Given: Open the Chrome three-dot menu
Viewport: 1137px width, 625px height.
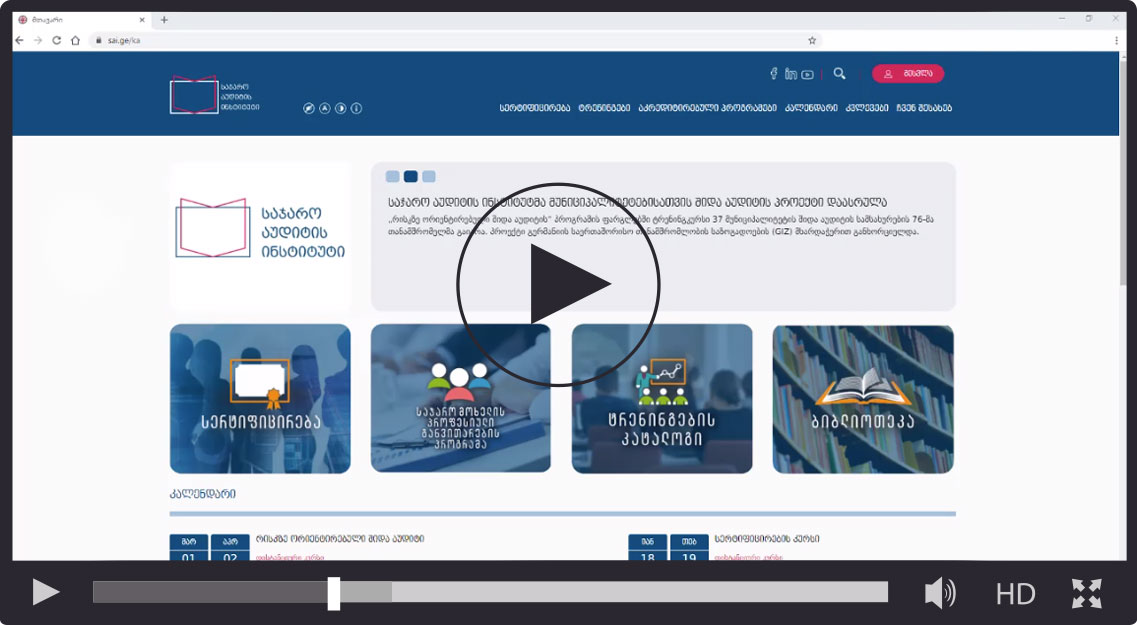Looking at the screenshot, I should click(x=1116, y=40).
